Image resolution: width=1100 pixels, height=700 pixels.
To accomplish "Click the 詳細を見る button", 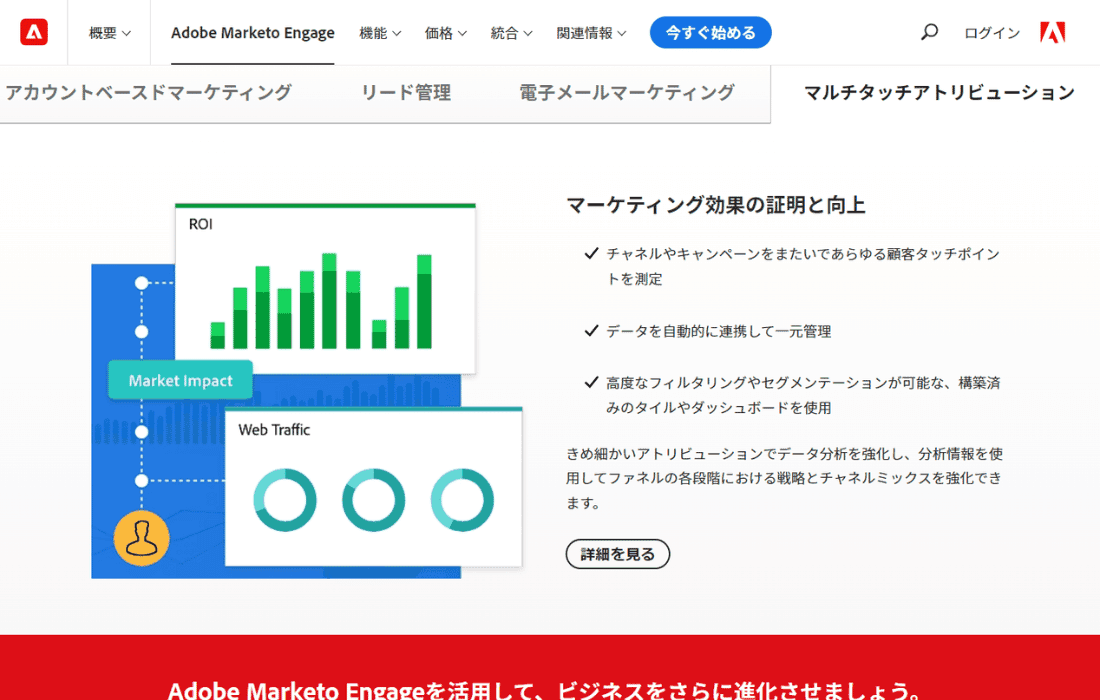I will [x=617, y=554].
